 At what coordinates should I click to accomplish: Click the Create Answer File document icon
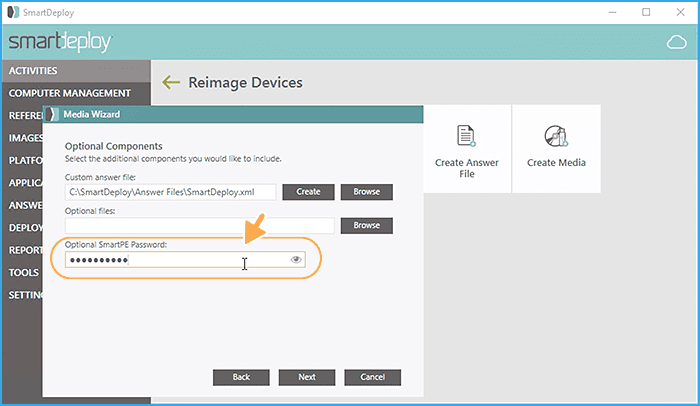(x=467, y=136)
